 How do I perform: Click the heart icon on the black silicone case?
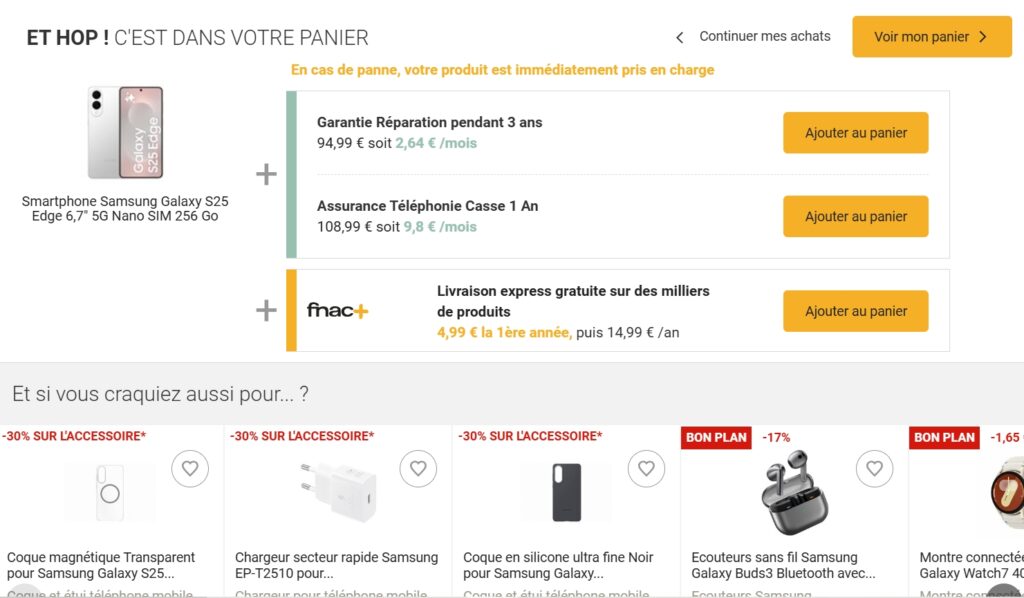(646, 468)
